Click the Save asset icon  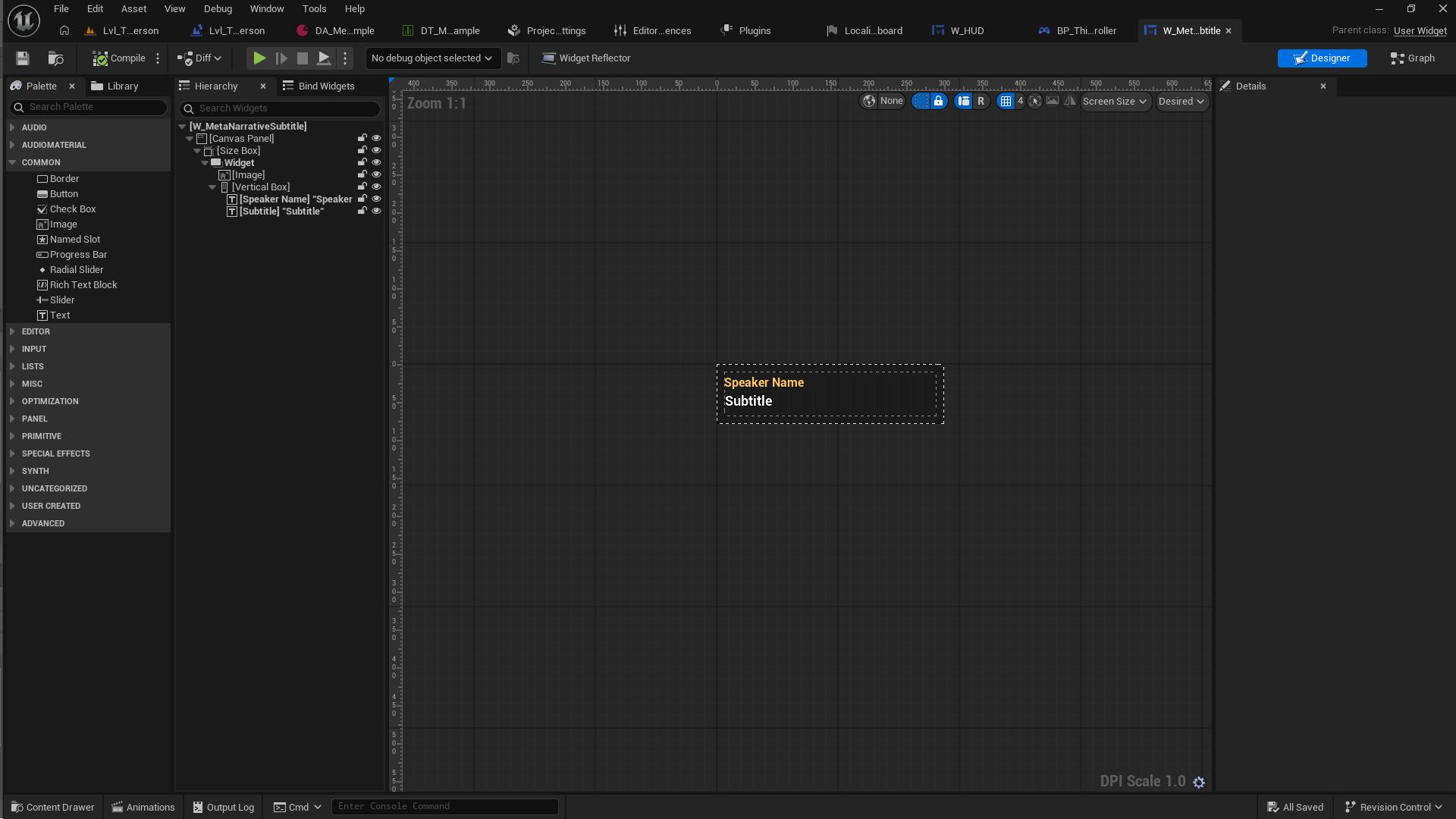(21, 58)
